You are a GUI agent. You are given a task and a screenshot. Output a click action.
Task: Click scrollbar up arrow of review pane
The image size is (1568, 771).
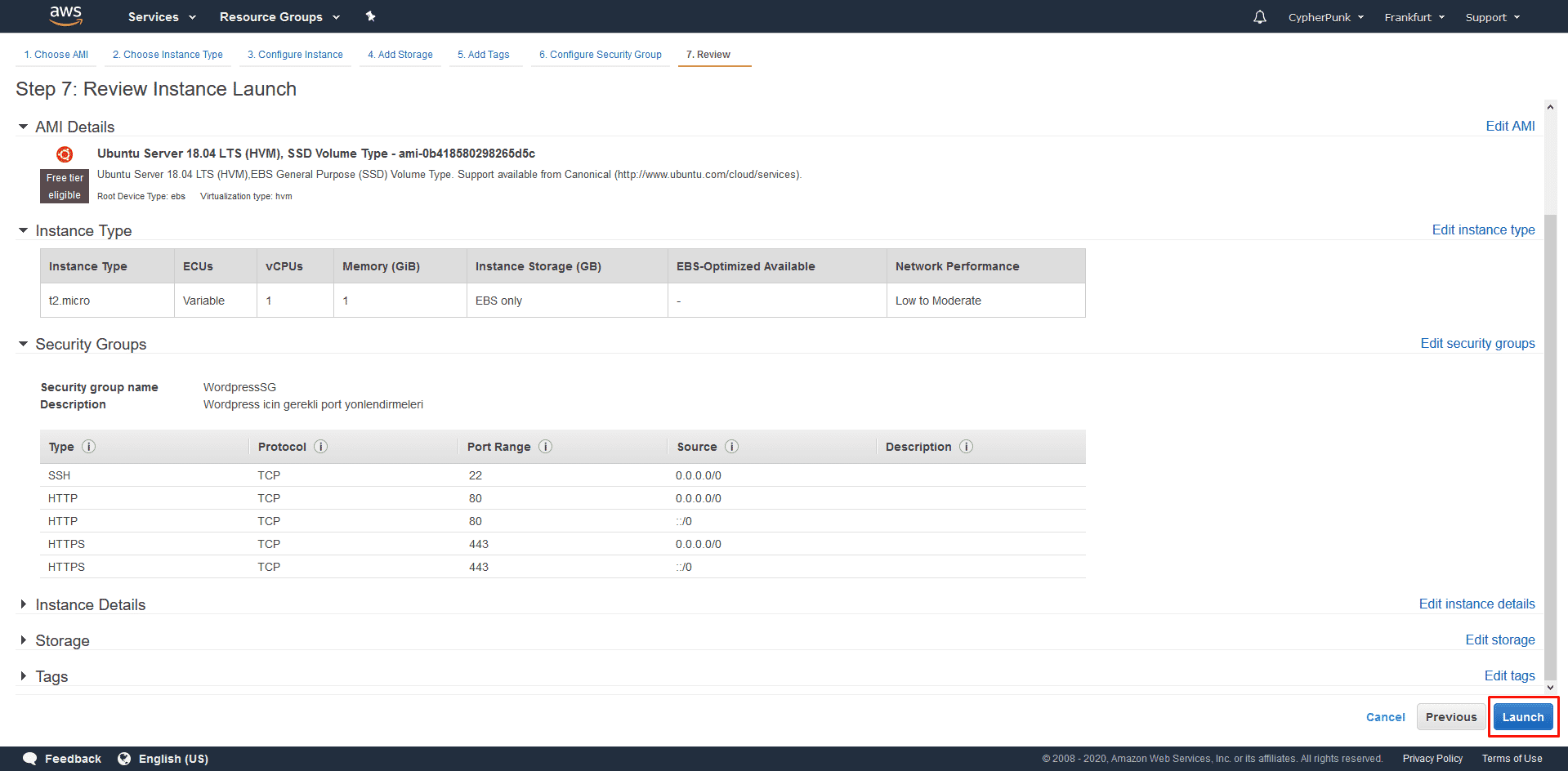1550,107
